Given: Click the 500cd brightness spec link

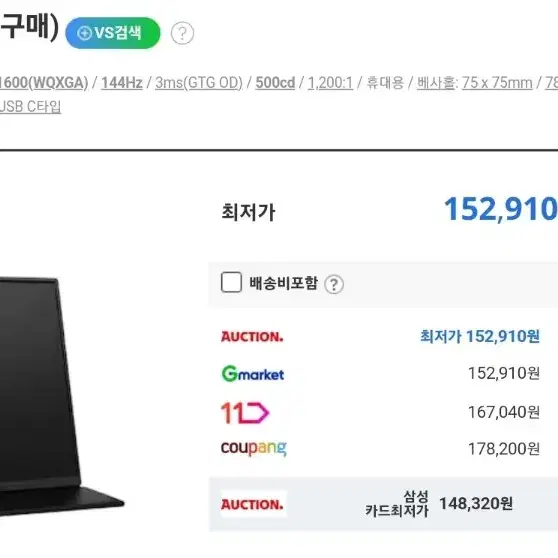Looking at the screenshot, I should click(275, 83).
